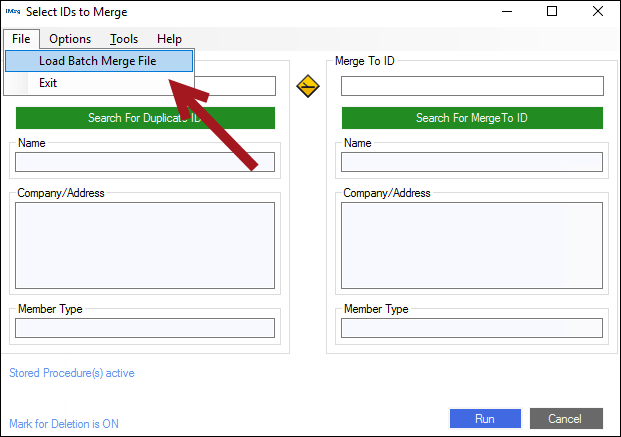This screenshot has width=621, height=437.
Task: Open the Help menu
Action: (169, 39)
